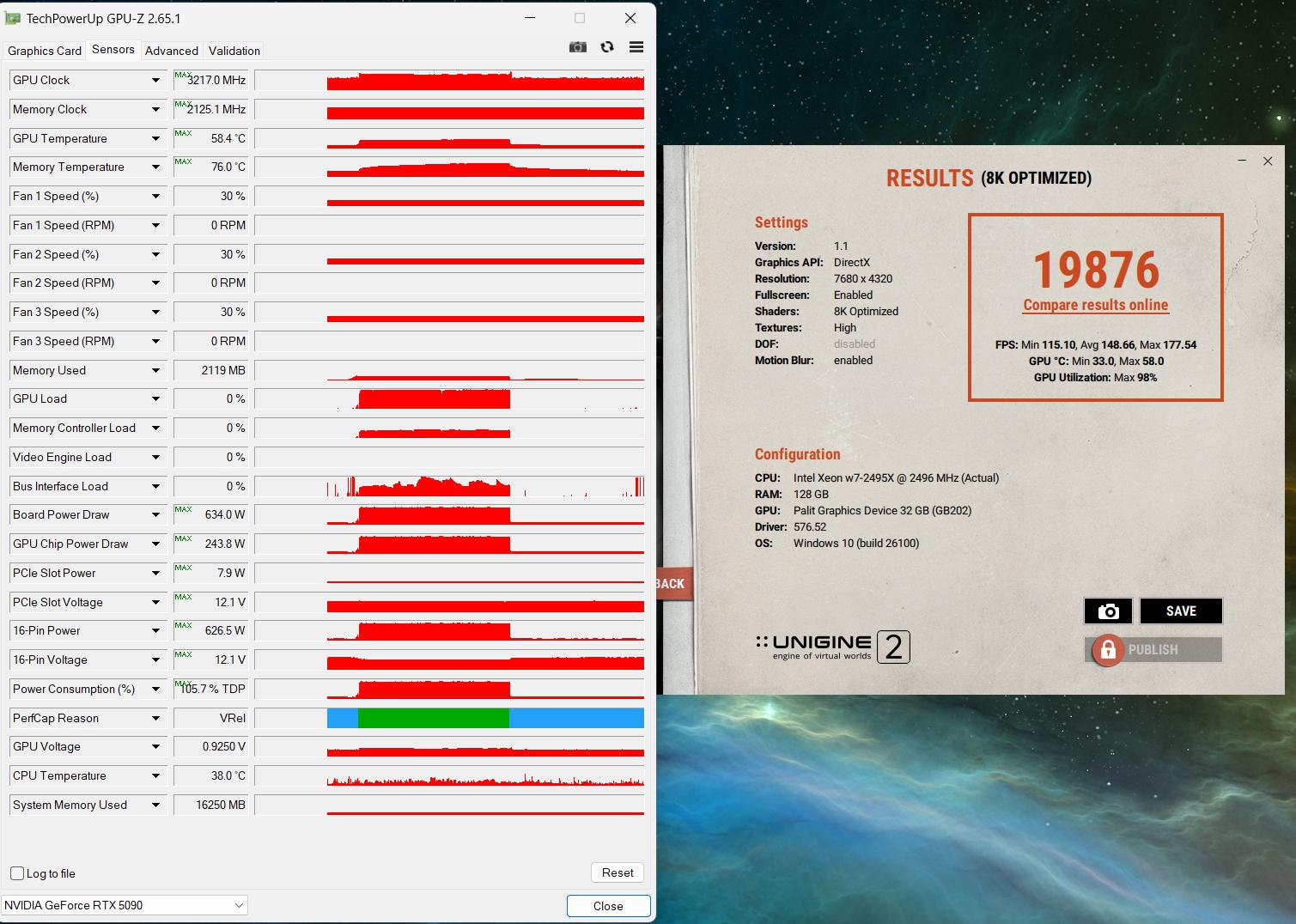Open the Power Consumption (%) dropdown

[x=155, y=689]
